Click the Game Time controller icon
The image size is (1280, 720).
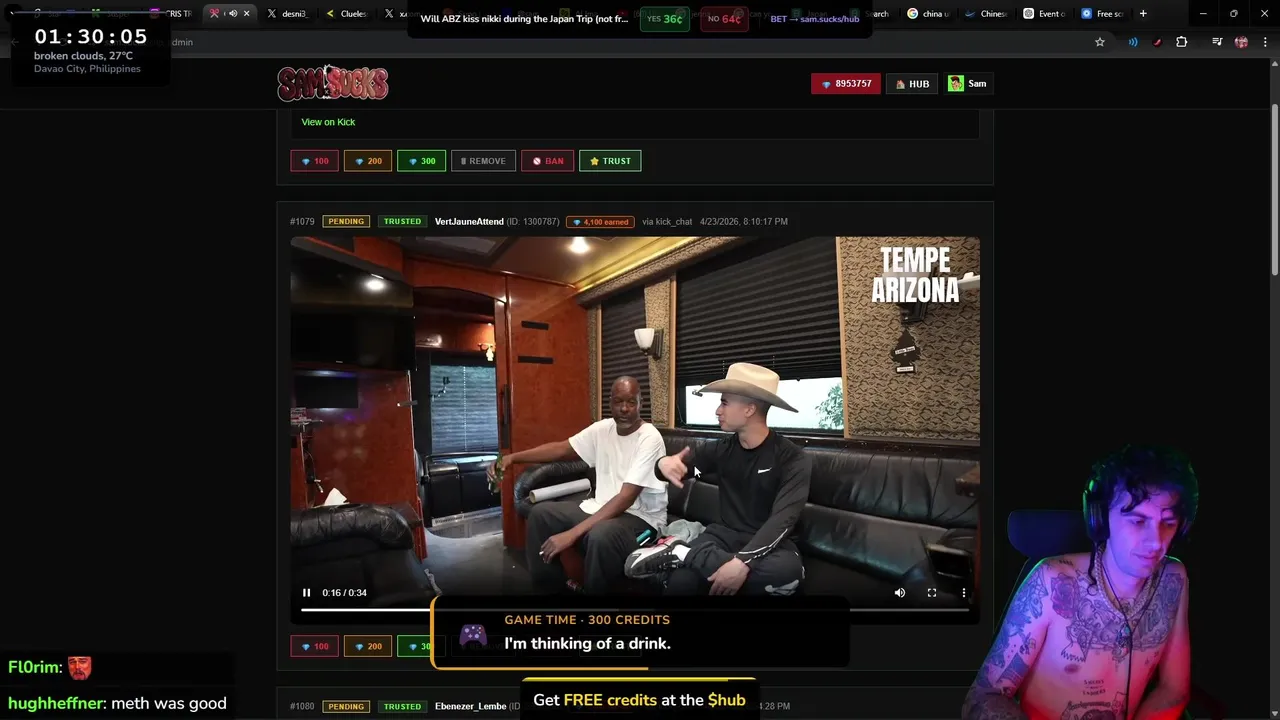click(472, 635)
